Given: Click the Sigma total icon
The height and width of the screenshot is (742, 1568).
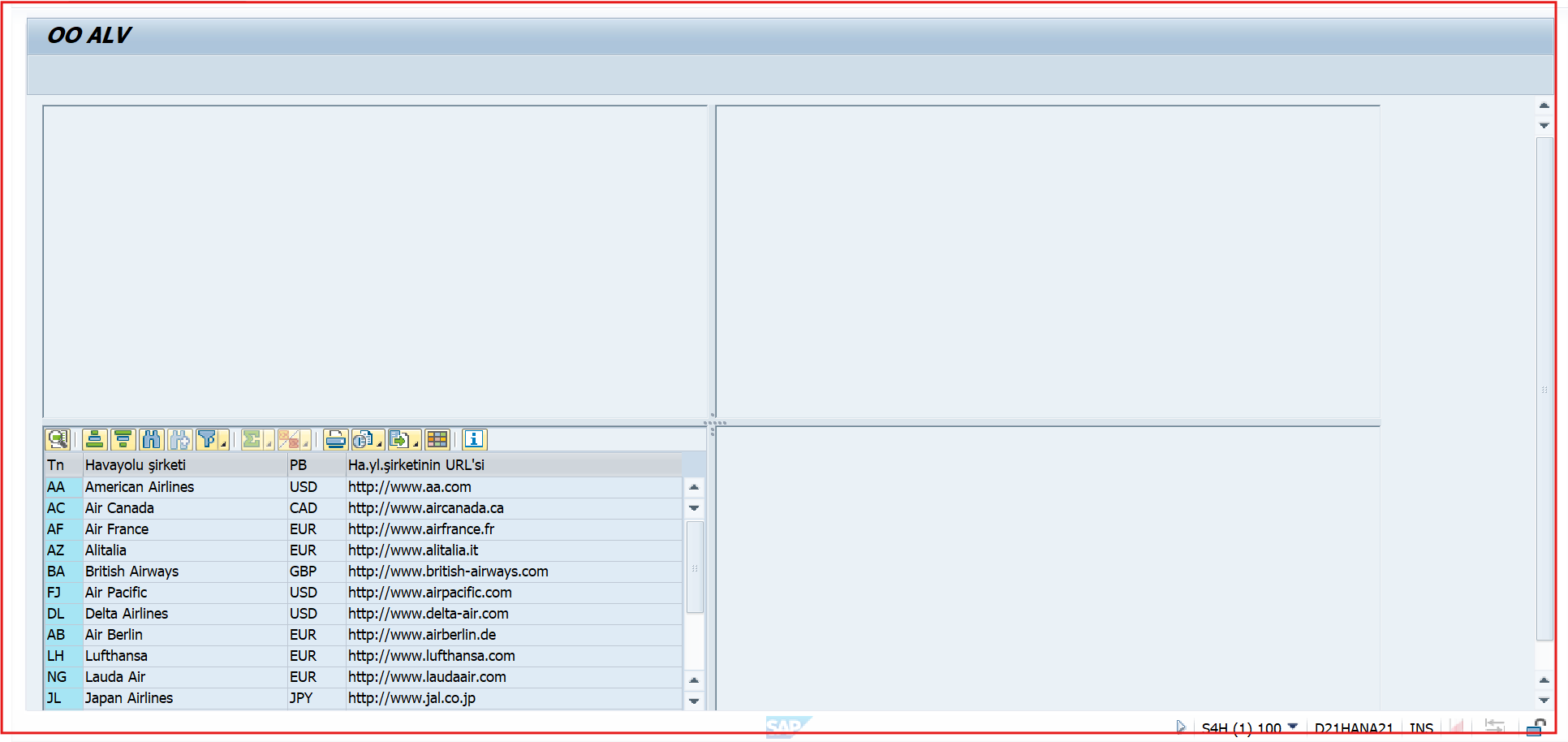Looking at the screenshot, I should coord(252,439).
